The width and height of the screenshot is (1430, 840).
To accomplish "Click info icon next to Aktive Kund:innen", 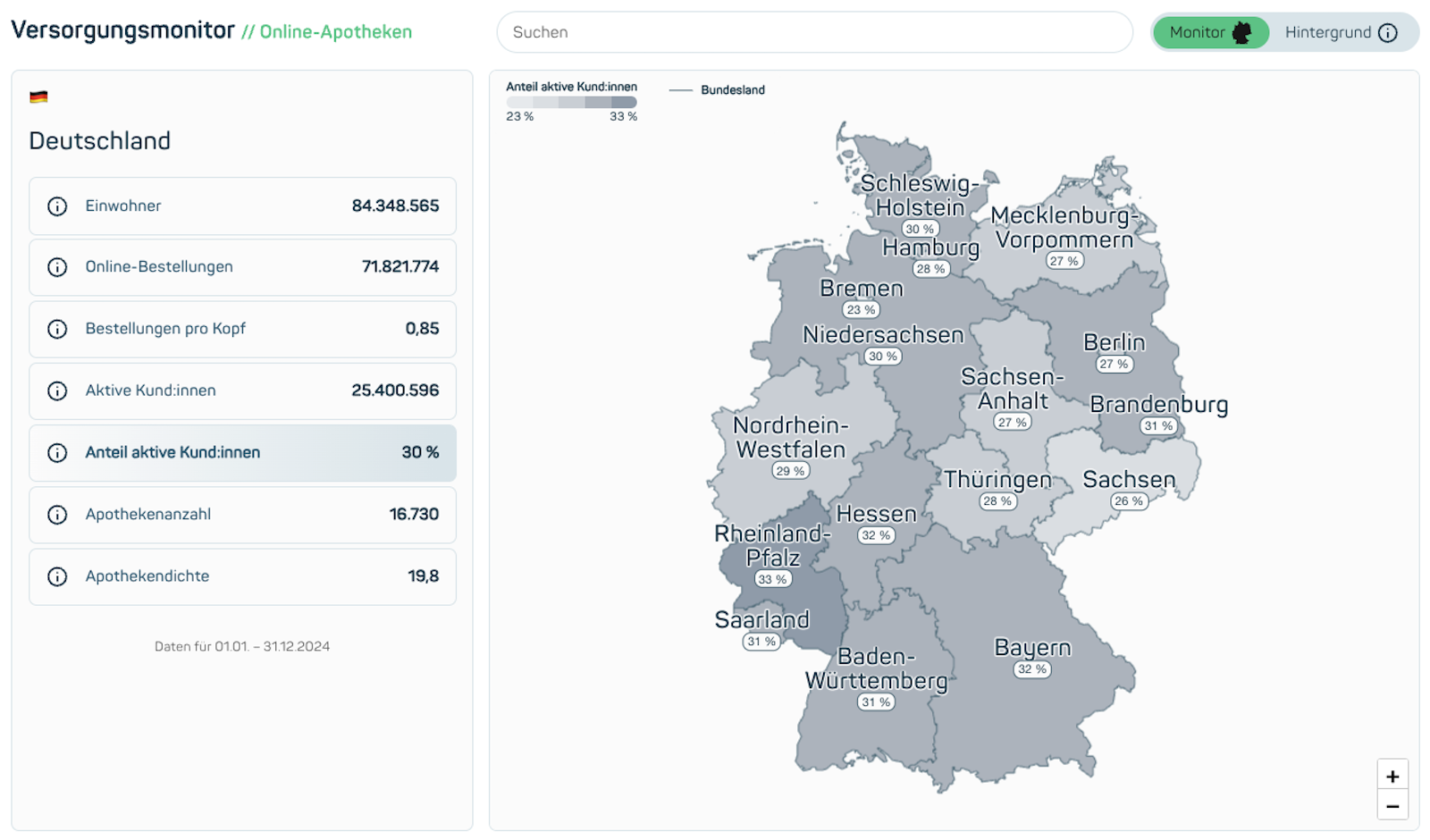I will tap(57, 391).
